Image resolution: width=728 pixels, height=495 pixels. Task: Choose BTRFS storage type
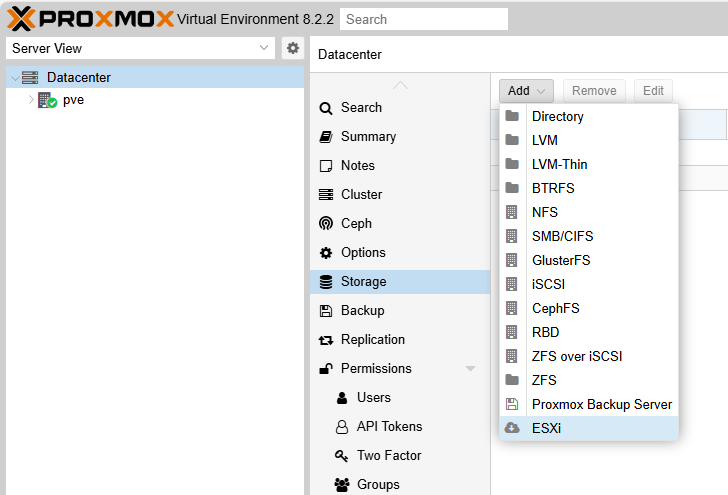[589, 188]
